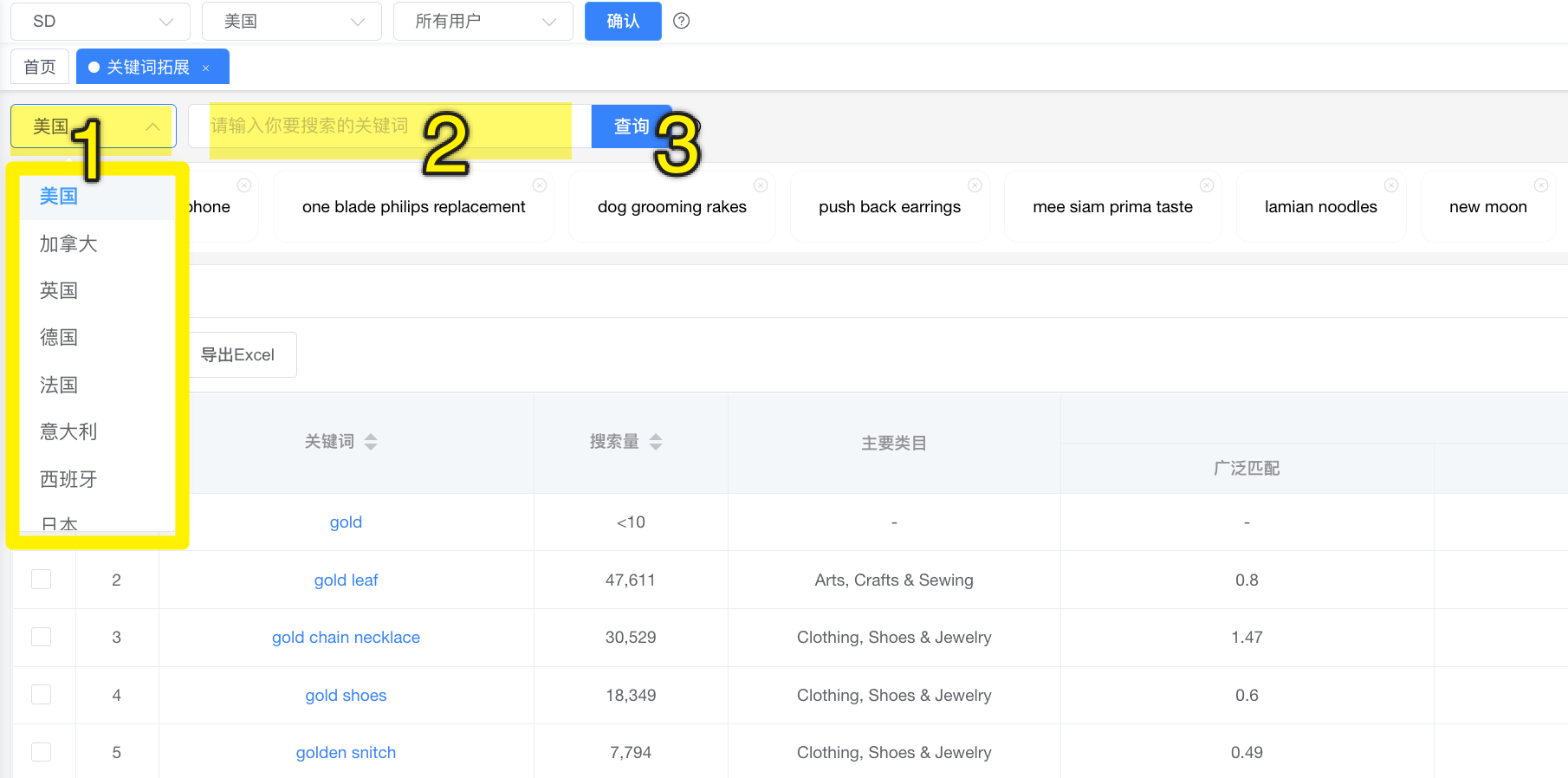Click the help question mark icon

pos(681,21)
